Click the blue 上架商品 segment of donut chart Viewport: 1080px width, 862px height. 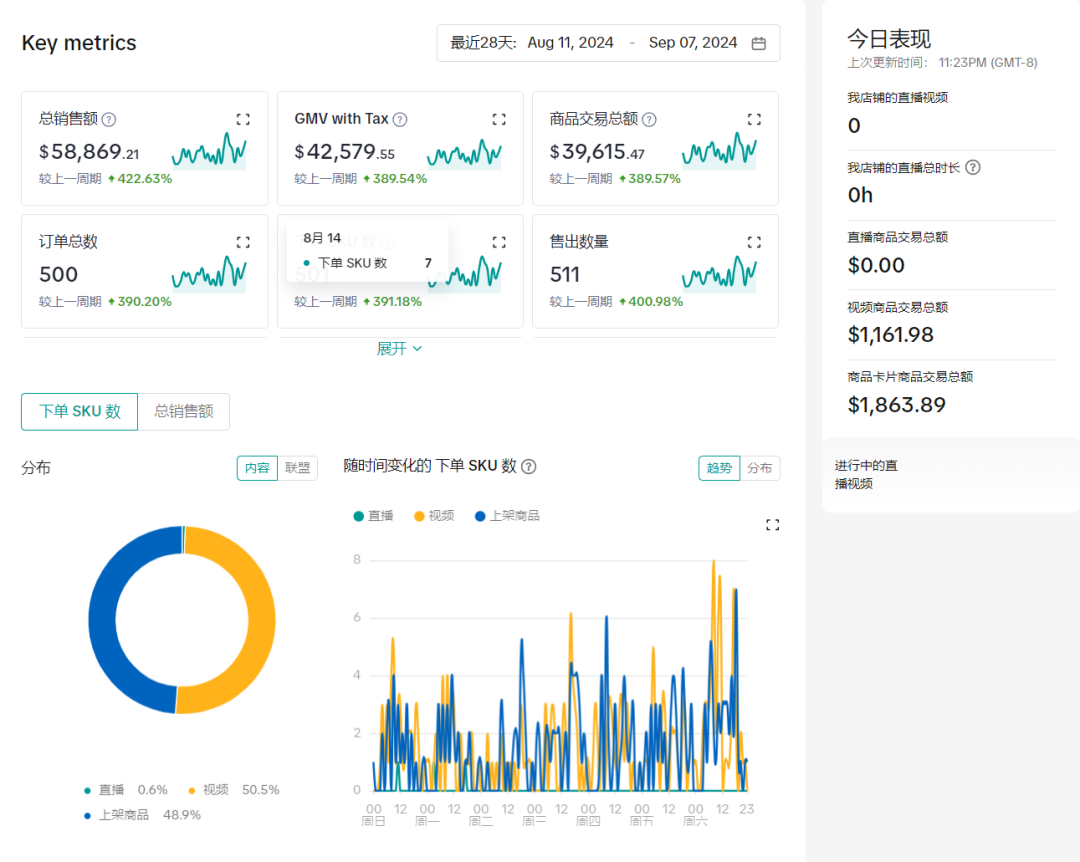point(103,620)
